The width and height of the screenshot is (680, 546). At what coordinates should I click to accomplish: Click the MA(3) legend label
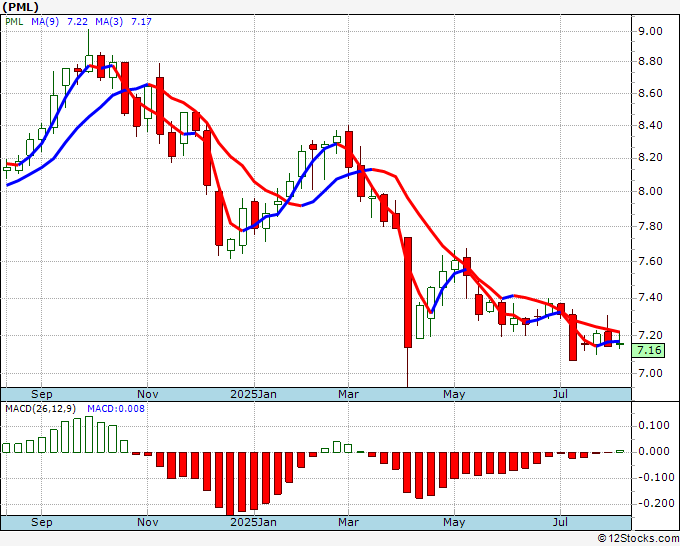click(x=109, y=21)
